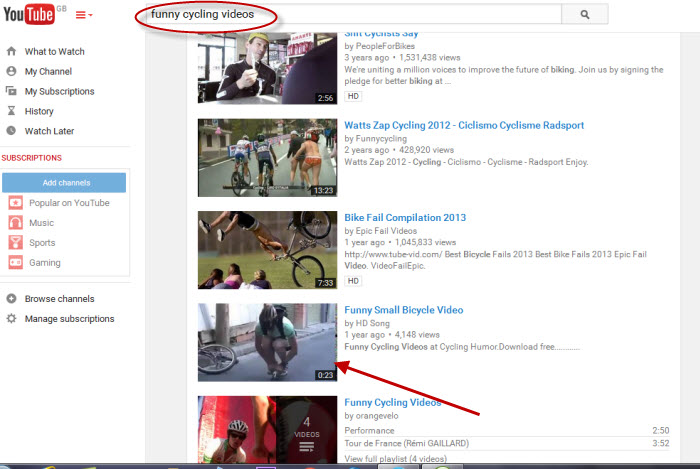Click the Popular on YouTube channel icon
The height and width of the screenshot is (469, 700).
[16, 203]
